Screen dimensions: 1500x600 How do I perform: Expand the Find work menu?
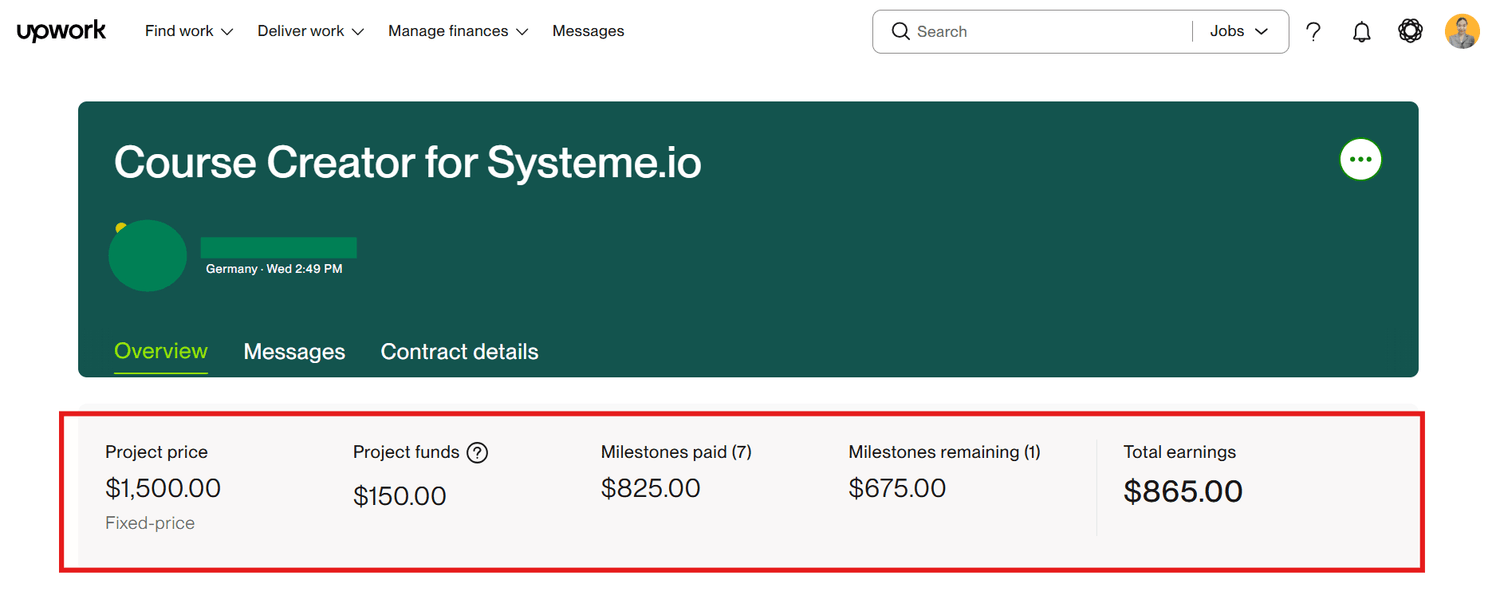[188, 31]
